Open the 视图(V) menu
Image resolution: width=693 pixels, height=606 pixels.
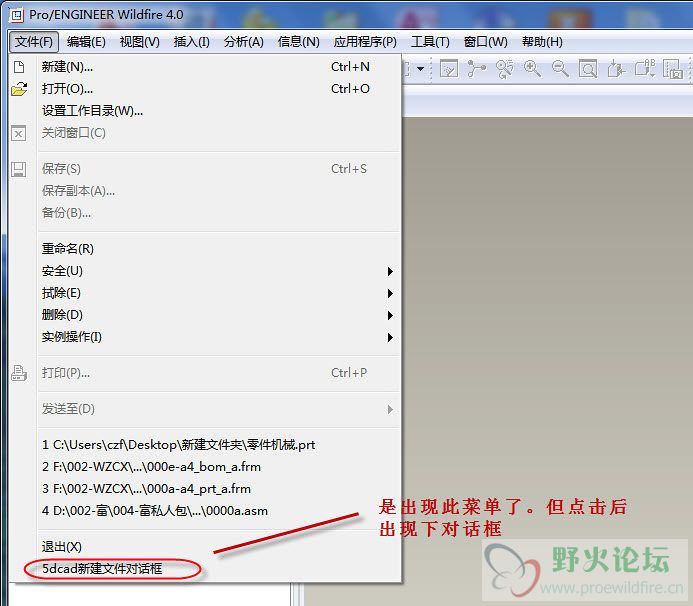pyautogui.click(x=140, y=42)
